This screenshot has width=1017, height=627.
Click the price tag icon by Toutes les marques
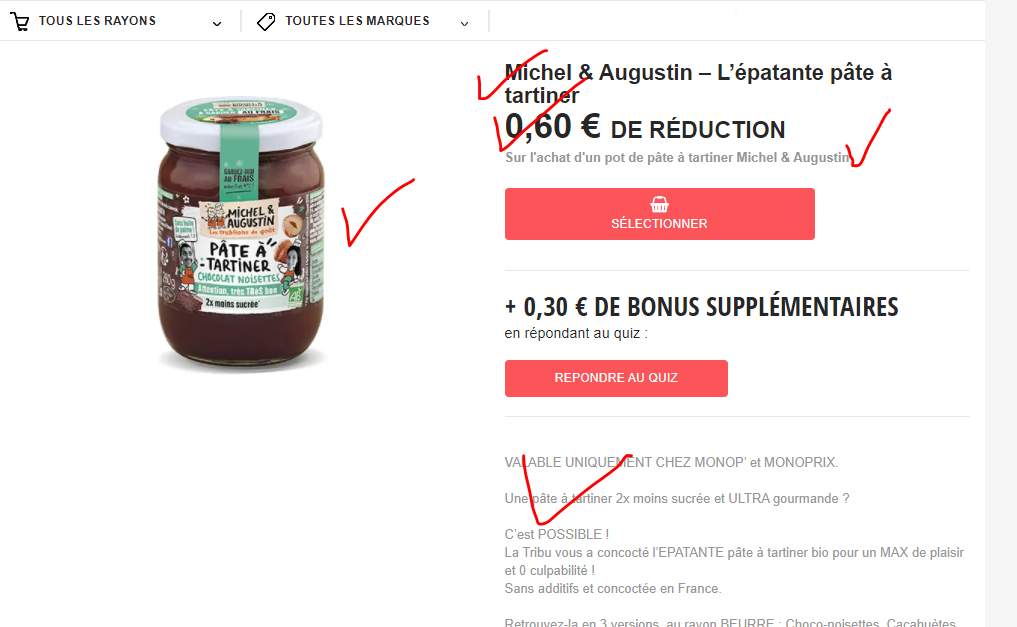tap(266, 21)
